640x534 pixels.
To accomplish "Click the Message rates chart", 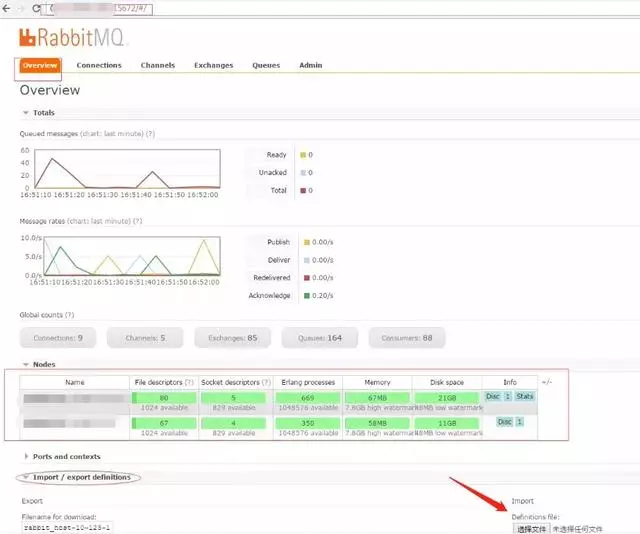I will coord(132,256).
